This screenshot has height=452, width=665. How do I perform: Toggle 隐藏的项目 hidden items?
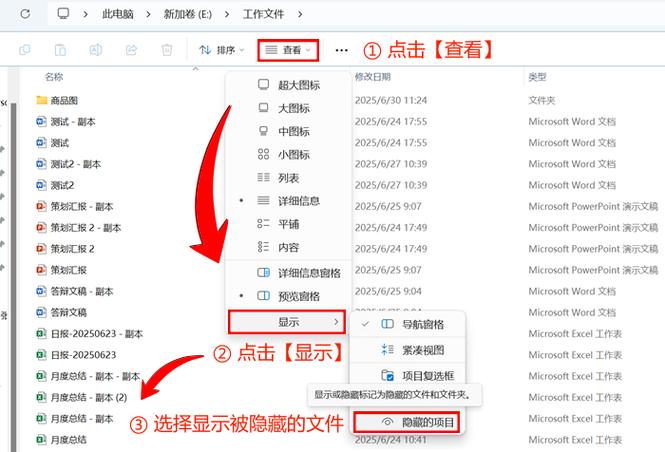[407, 422]
